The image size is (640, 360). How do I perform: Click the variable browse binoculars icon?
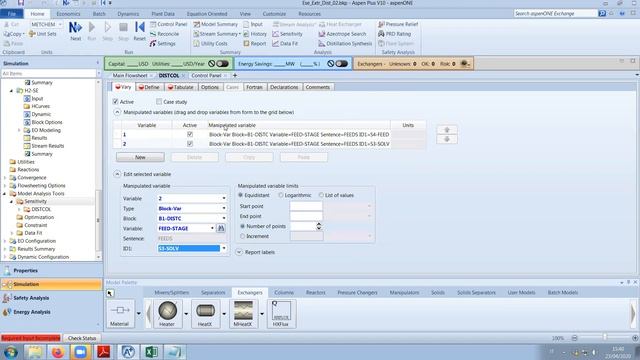(221, 228)
